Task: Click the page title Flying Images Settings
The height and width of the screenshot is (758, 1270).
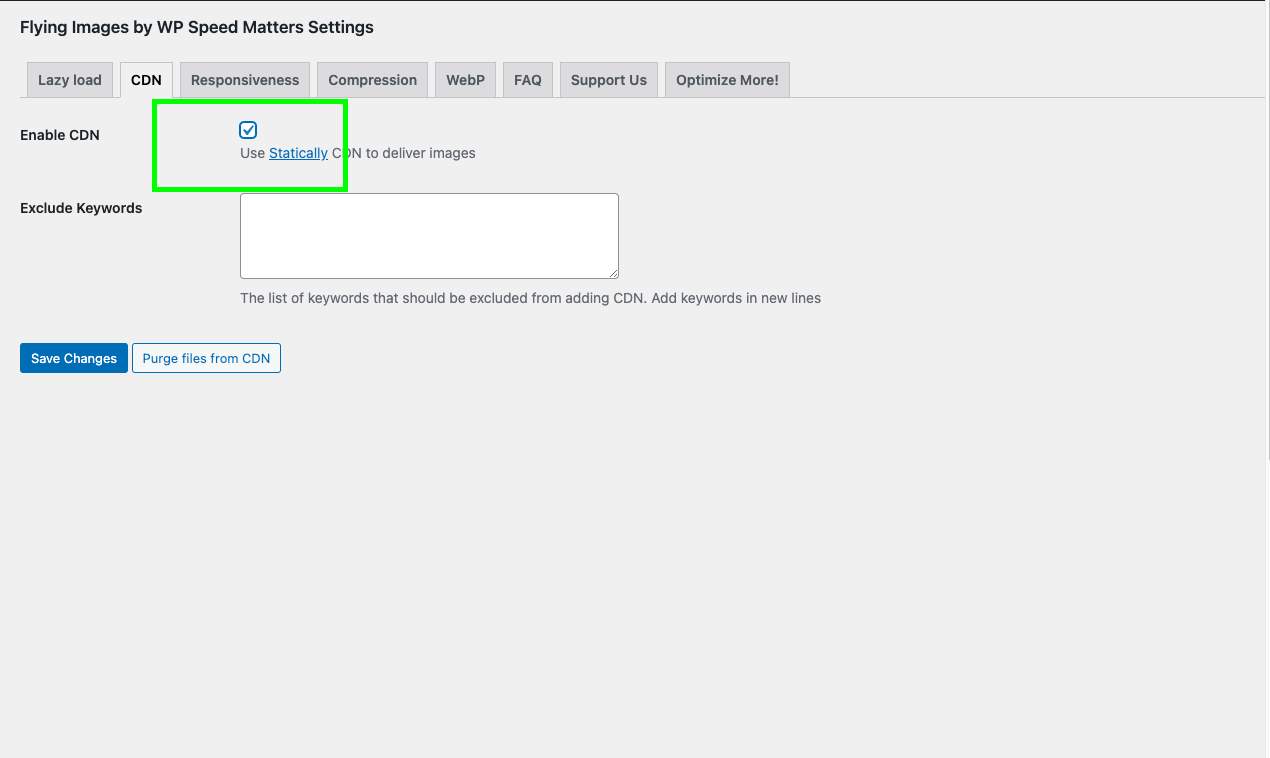Action: tap(197, 27)
